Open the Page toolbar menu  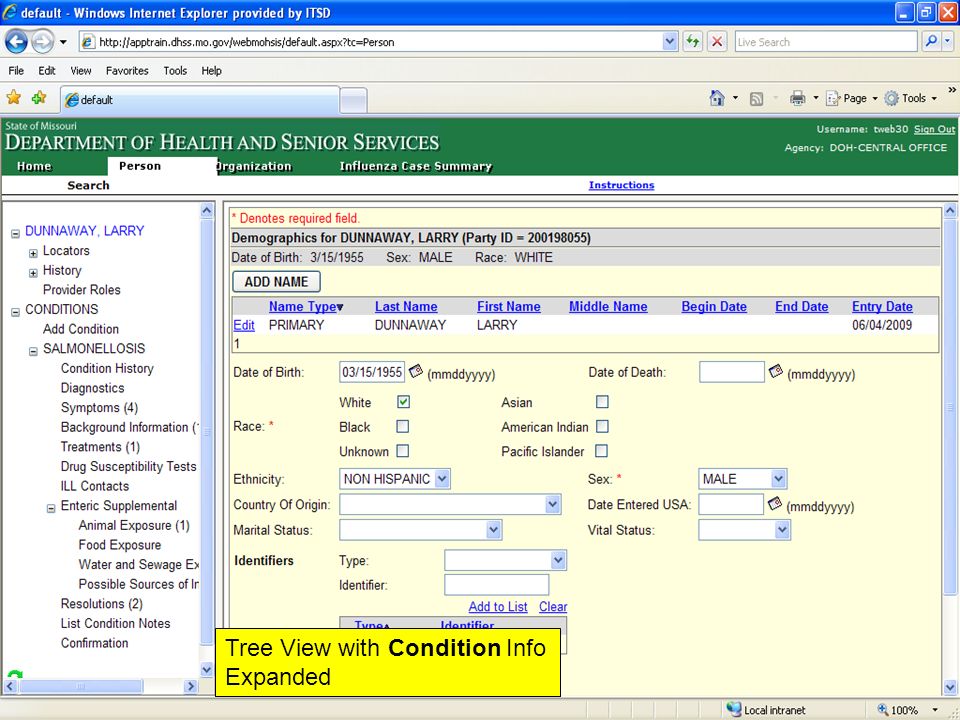click(x=851, y=98)
